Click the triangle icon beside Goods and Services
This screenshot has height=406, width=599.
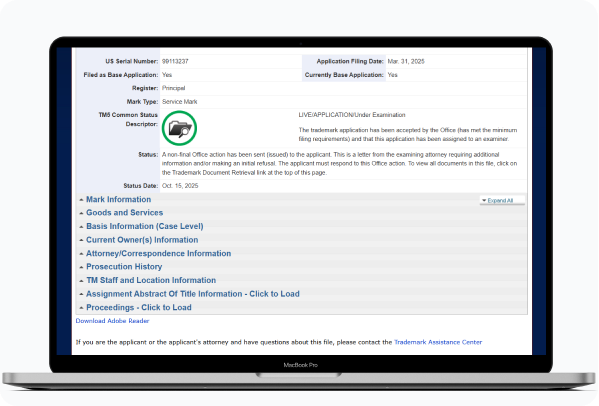81,213
